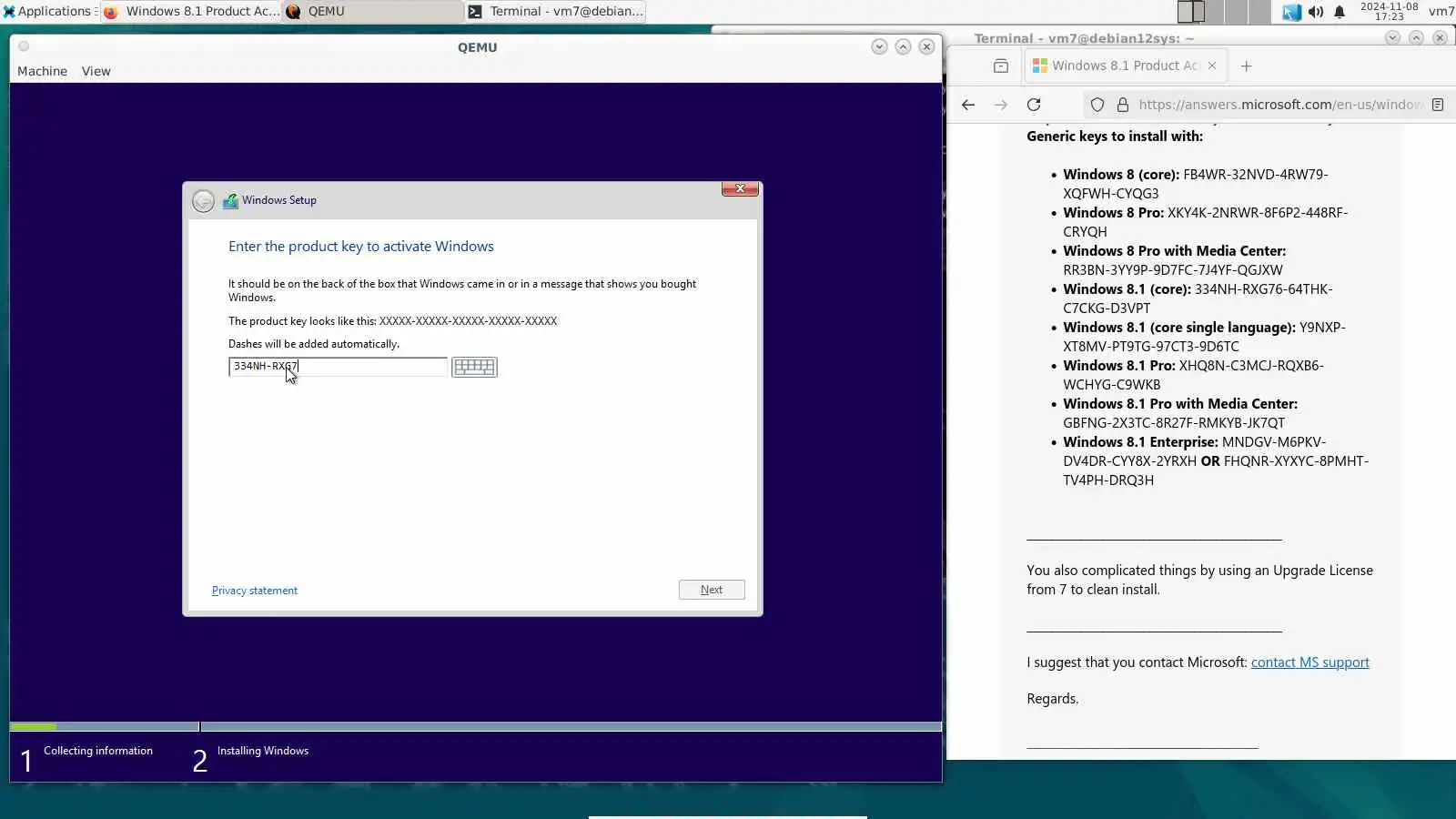
Task: Switch to the QEMU taskbar item
Action: [x=373, y=11]
